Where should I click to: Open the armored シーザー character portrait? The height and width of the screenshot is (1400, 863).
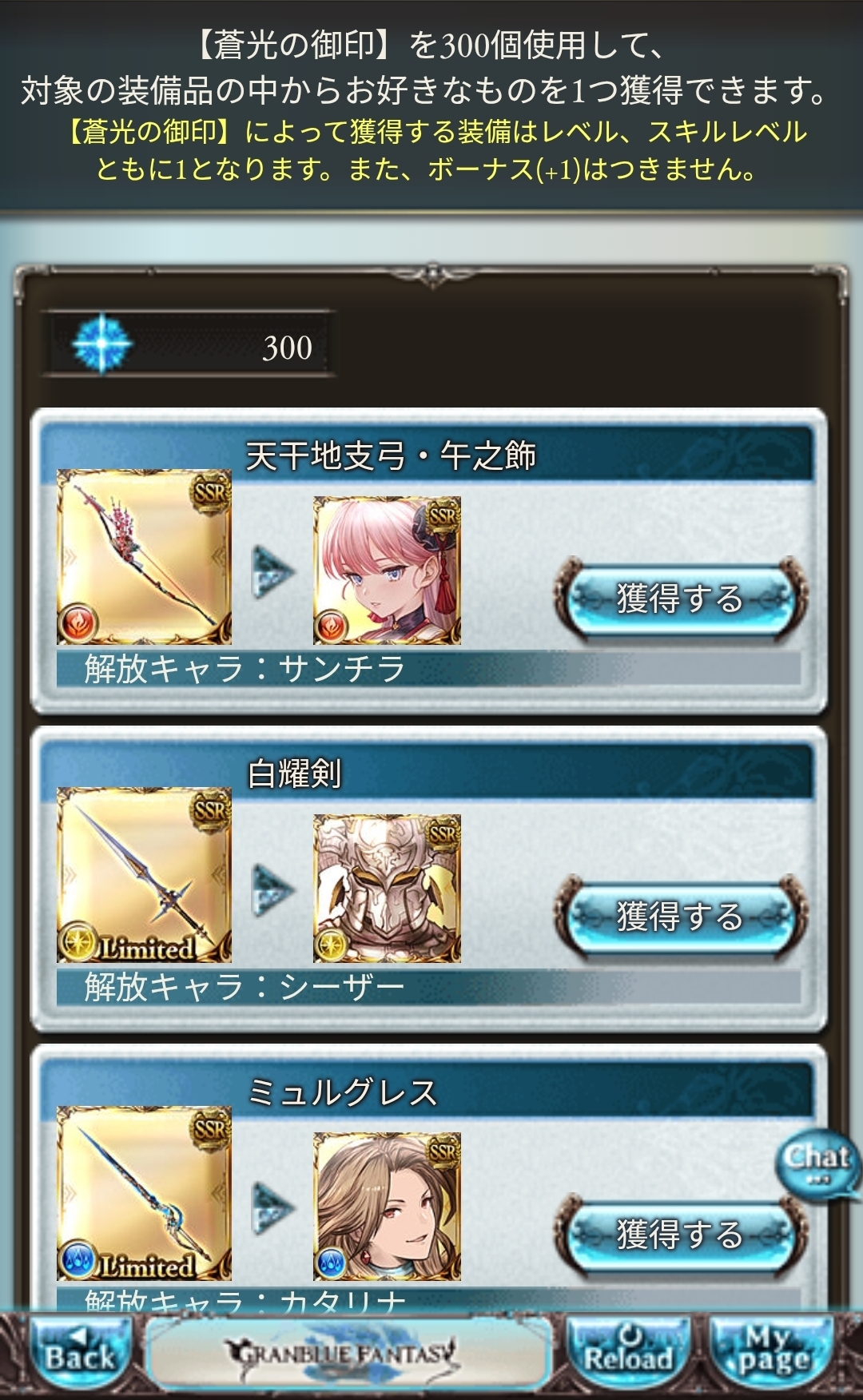tap(387, 889)
